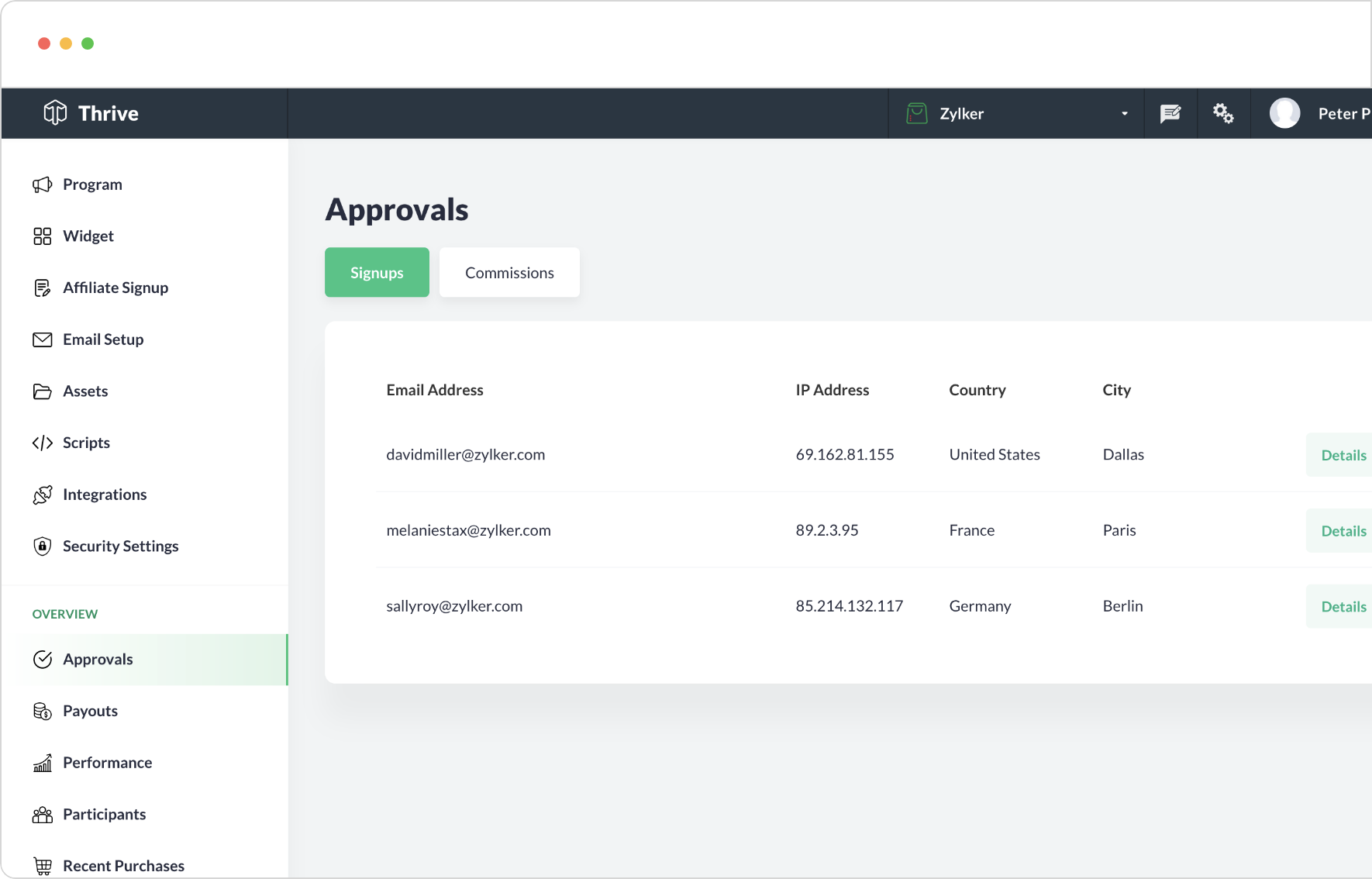The width and height of the screenshot is (1372, 879).
Task: Select the Participants people icon
Action: [43, 815]
